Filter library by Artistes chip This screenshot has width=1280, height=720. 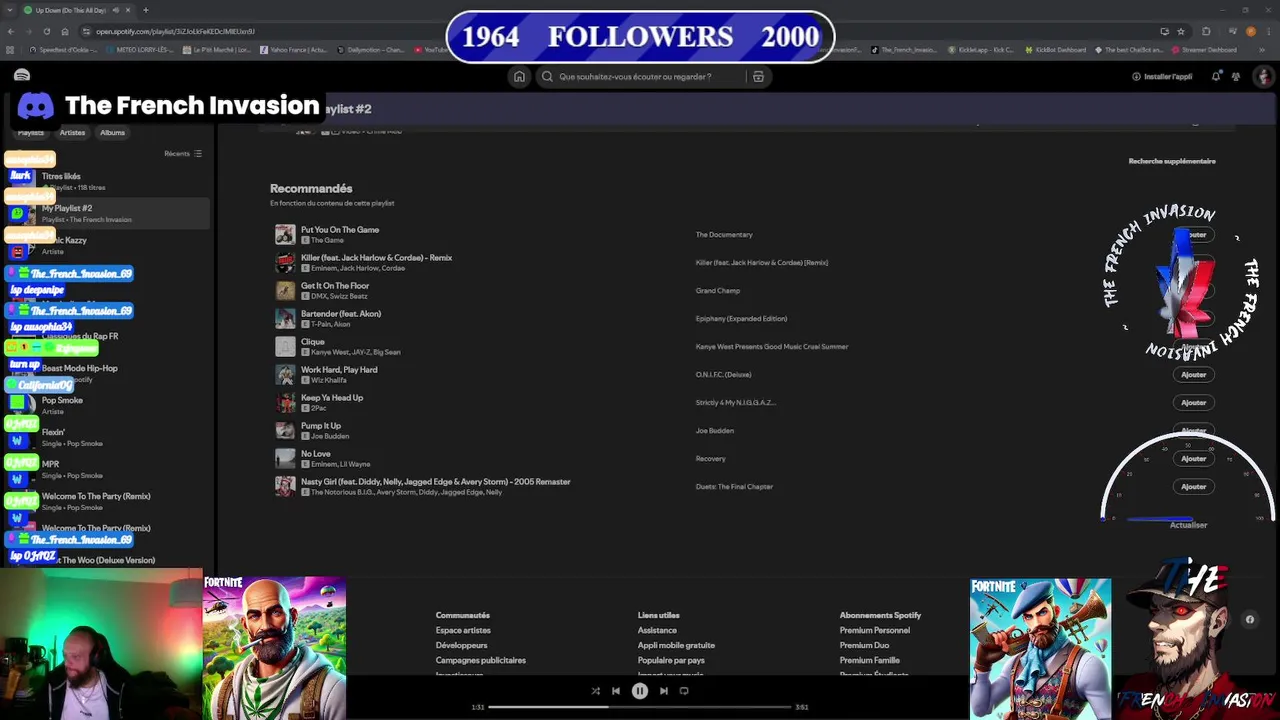tap(72, 132)
